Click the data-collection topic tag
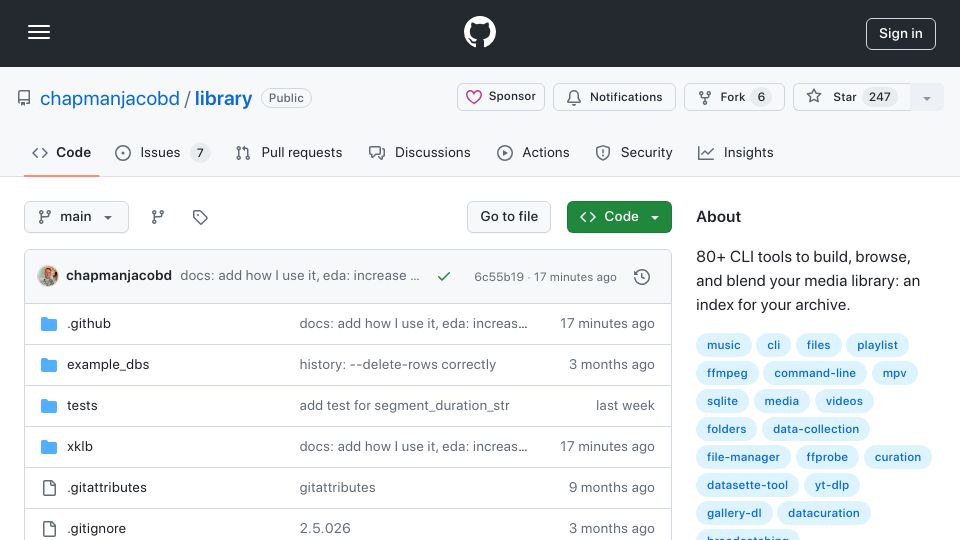Viewport: 960px width, 540px height. [x=816, y=429]
